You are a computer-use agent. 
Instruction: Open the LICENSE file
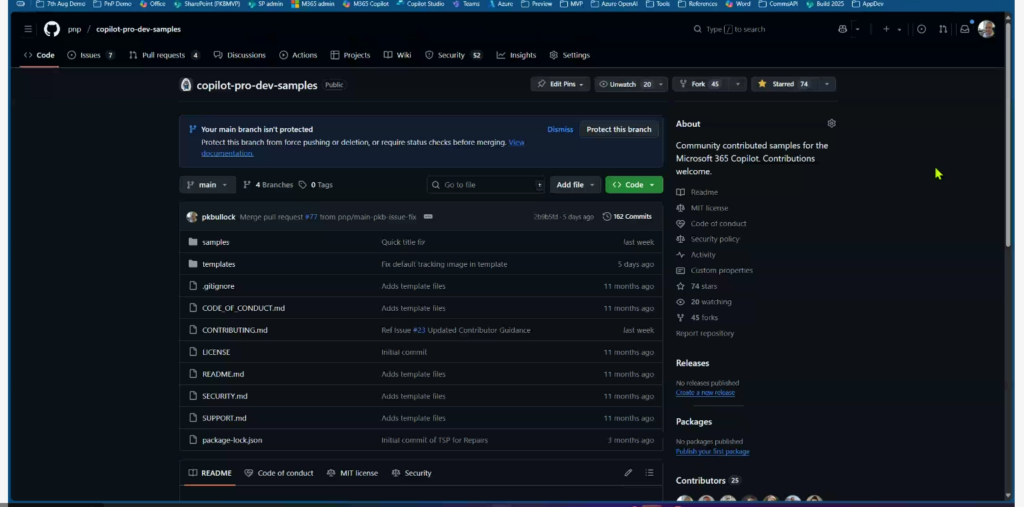pyautogui.click(x=216, y=352)
